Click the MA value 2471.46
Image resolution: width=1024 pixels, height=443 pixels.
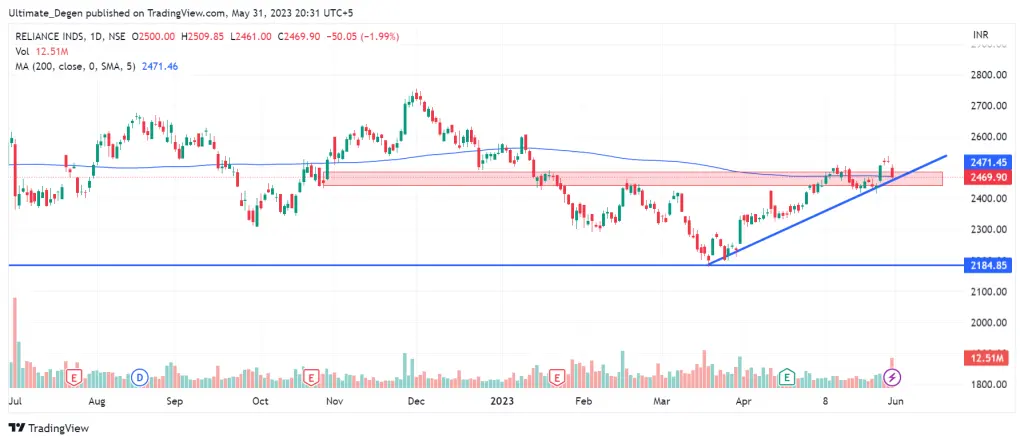tap(159, 66)
